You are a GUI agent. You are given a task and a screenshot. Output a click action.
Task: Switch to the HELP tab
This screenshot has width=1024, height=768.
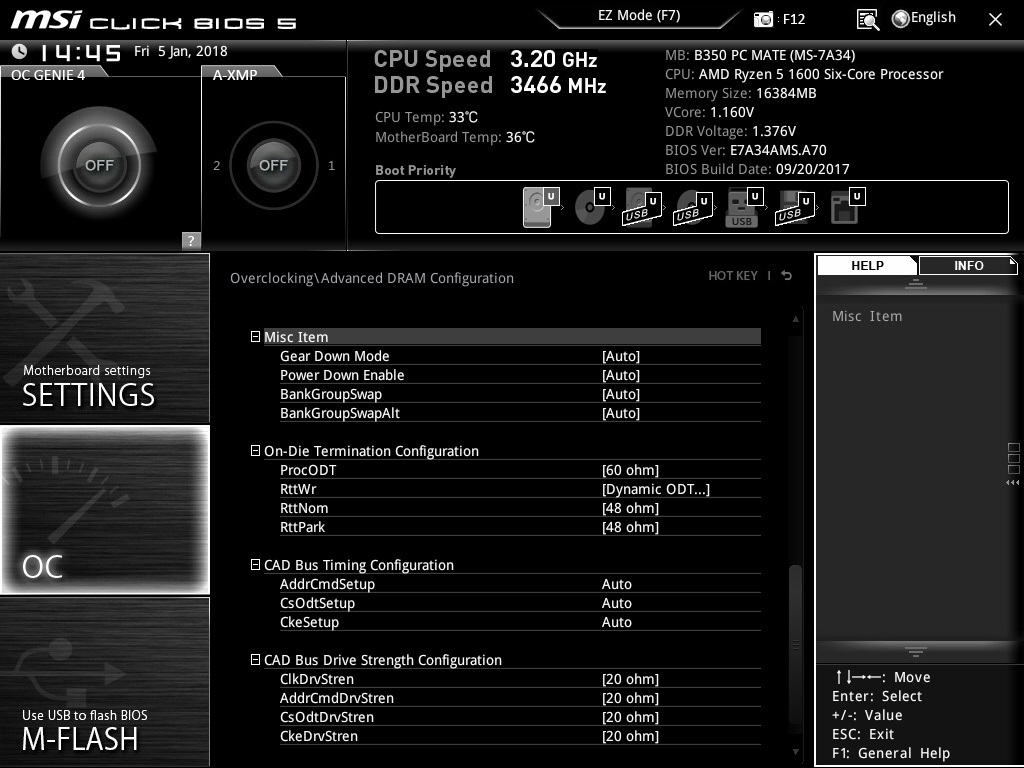(867, 265)
